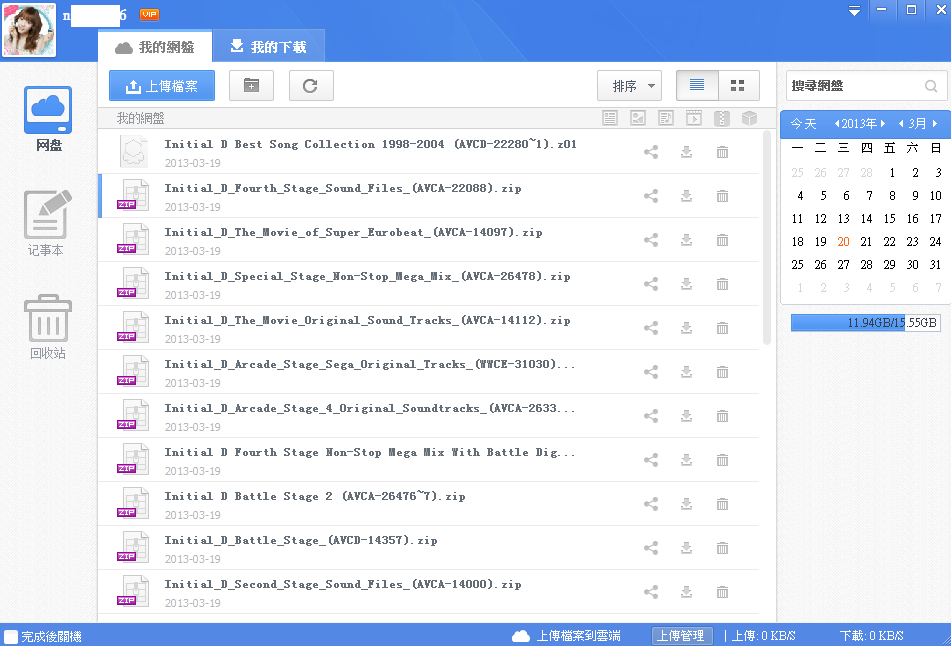Jump to 今天 in calendar
951x646 pixels.
pos(804,124)
